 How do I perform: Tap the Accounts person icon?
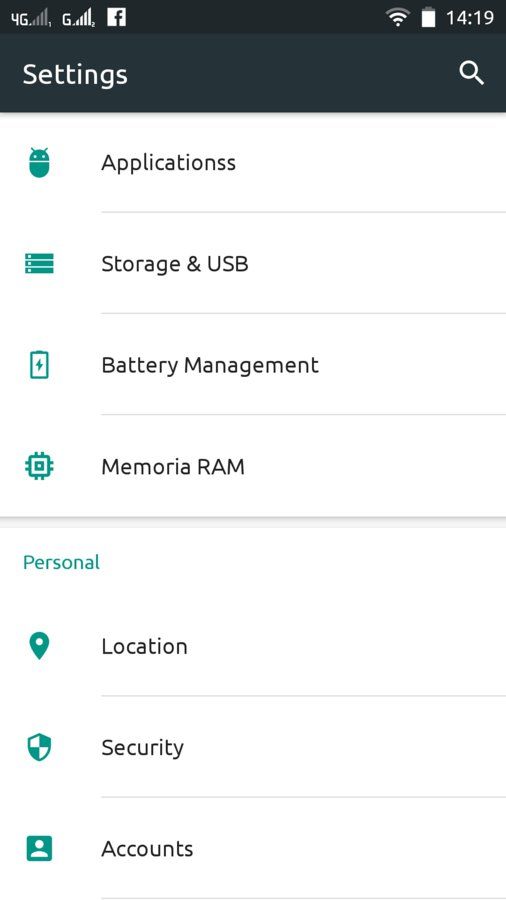(x=39, y=848)
